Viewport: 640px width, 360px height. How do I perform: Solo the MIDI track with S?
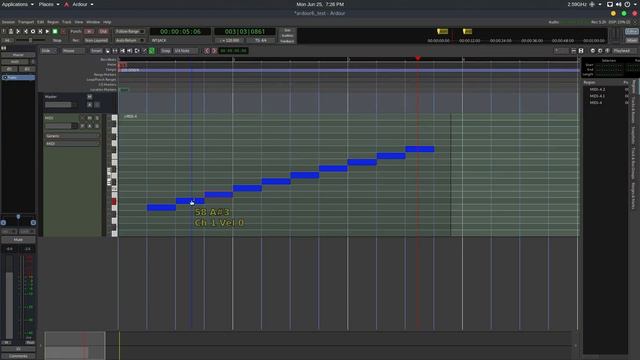[x=97, y=118]
